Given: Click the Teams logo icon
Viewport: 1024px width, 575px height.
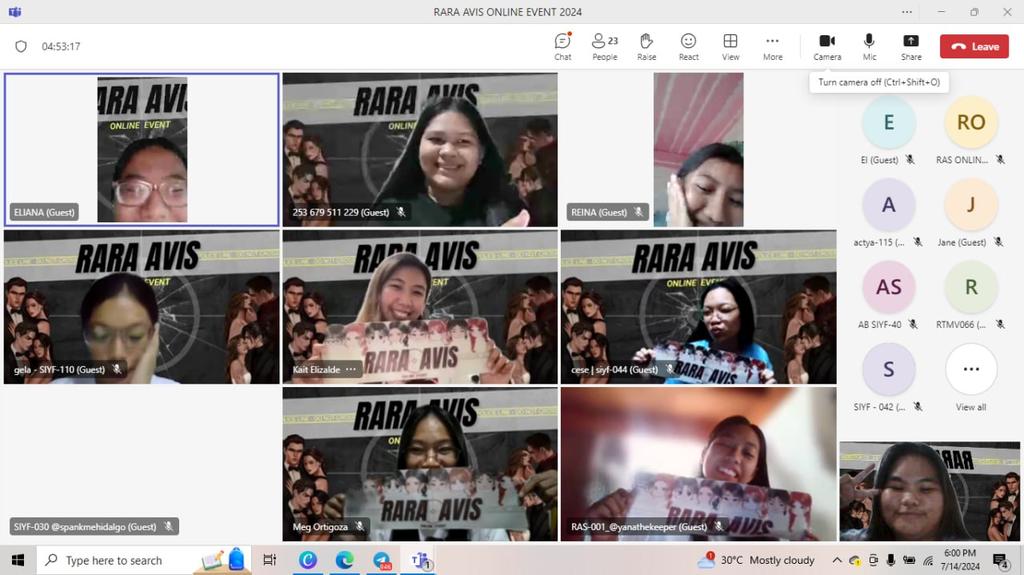Looking at the screenshot, I should (15, 12).
